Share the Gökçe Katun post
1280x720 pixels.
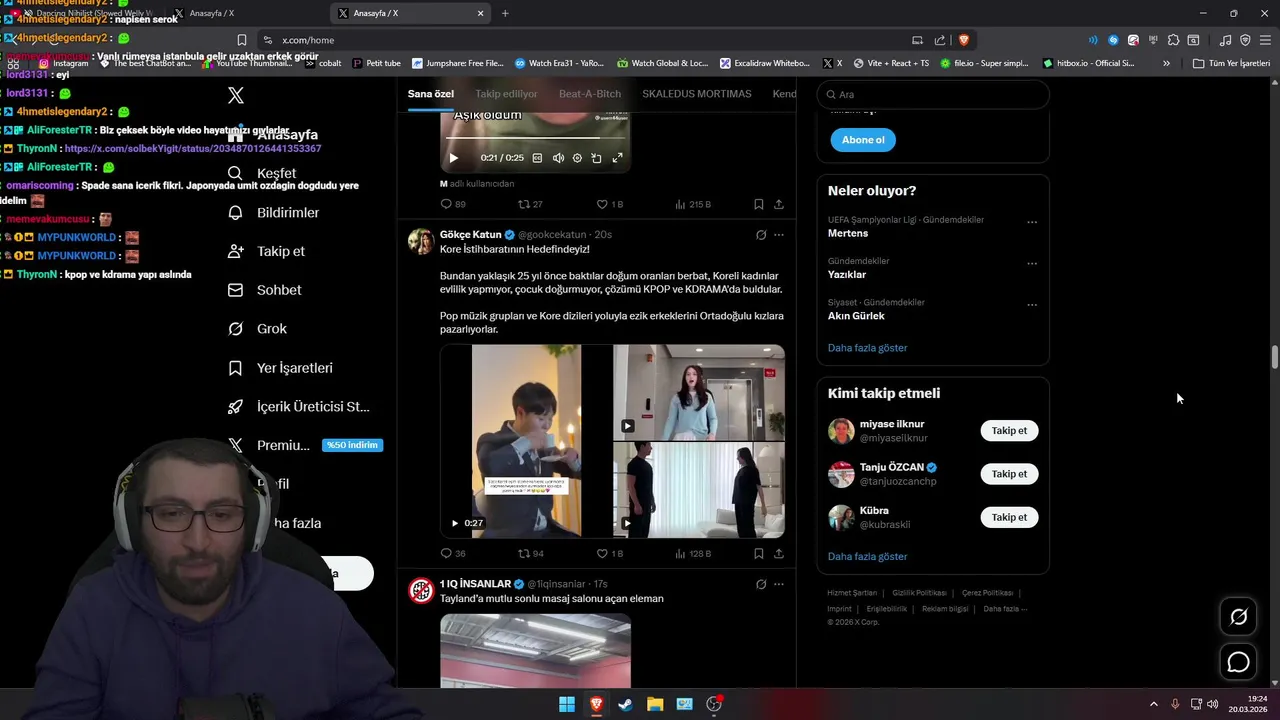(x=778, y=553)
